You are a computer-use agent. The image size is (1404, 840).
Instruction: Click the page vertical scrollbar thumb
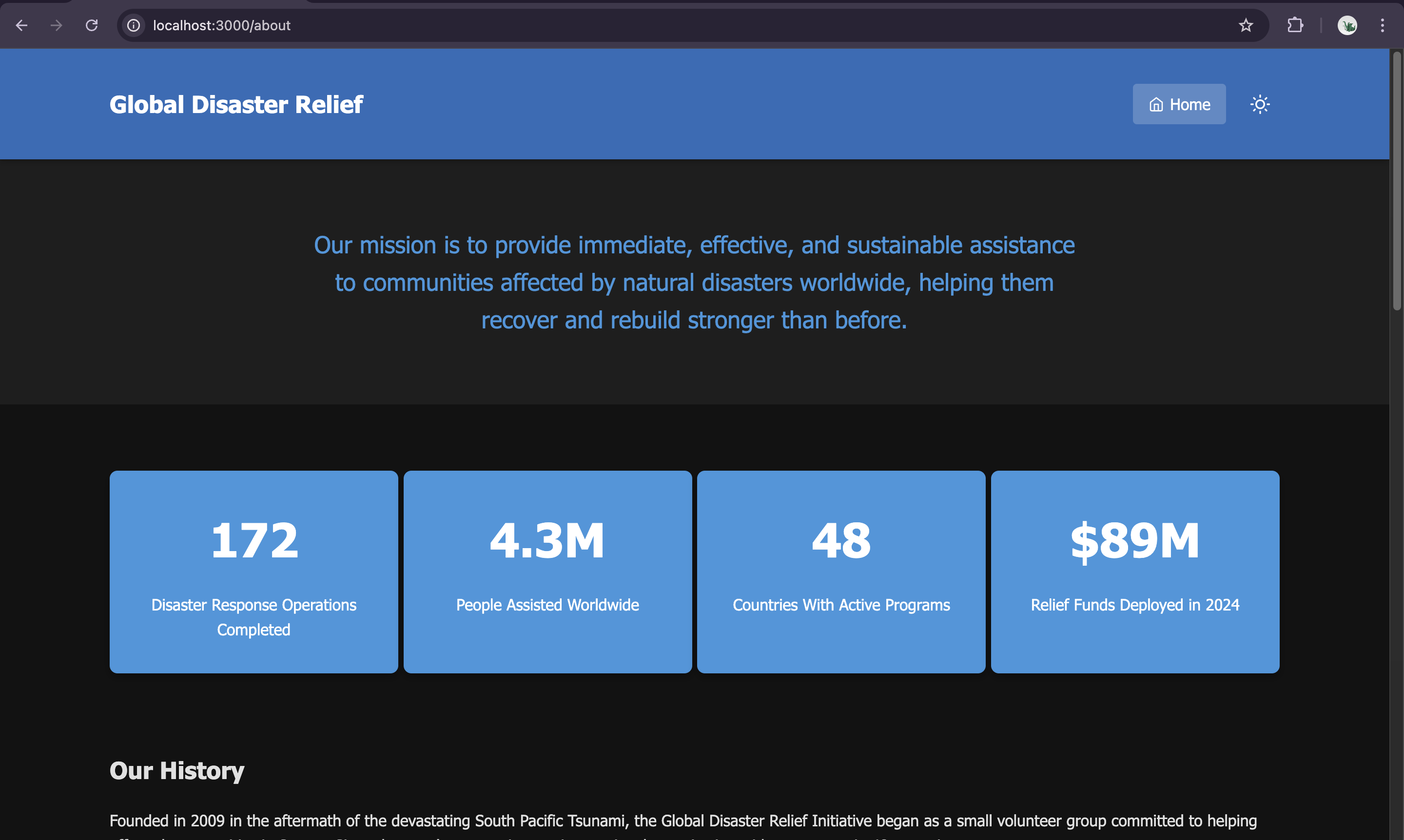click(x=1397, y=181)
